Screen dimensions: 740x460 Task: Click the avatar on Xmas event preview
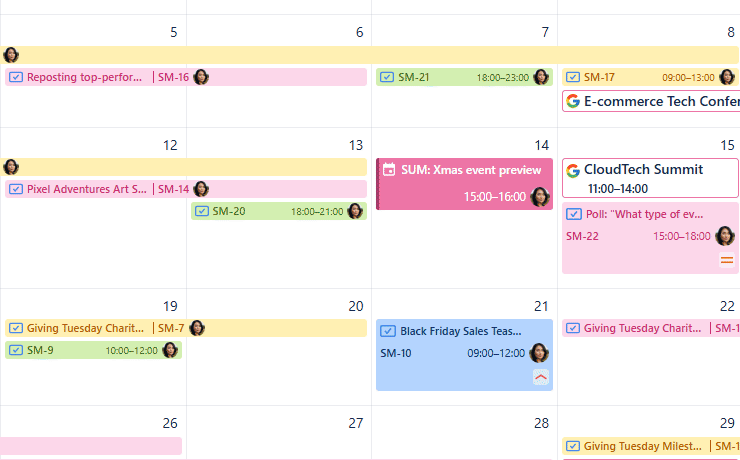pos(541,197)
